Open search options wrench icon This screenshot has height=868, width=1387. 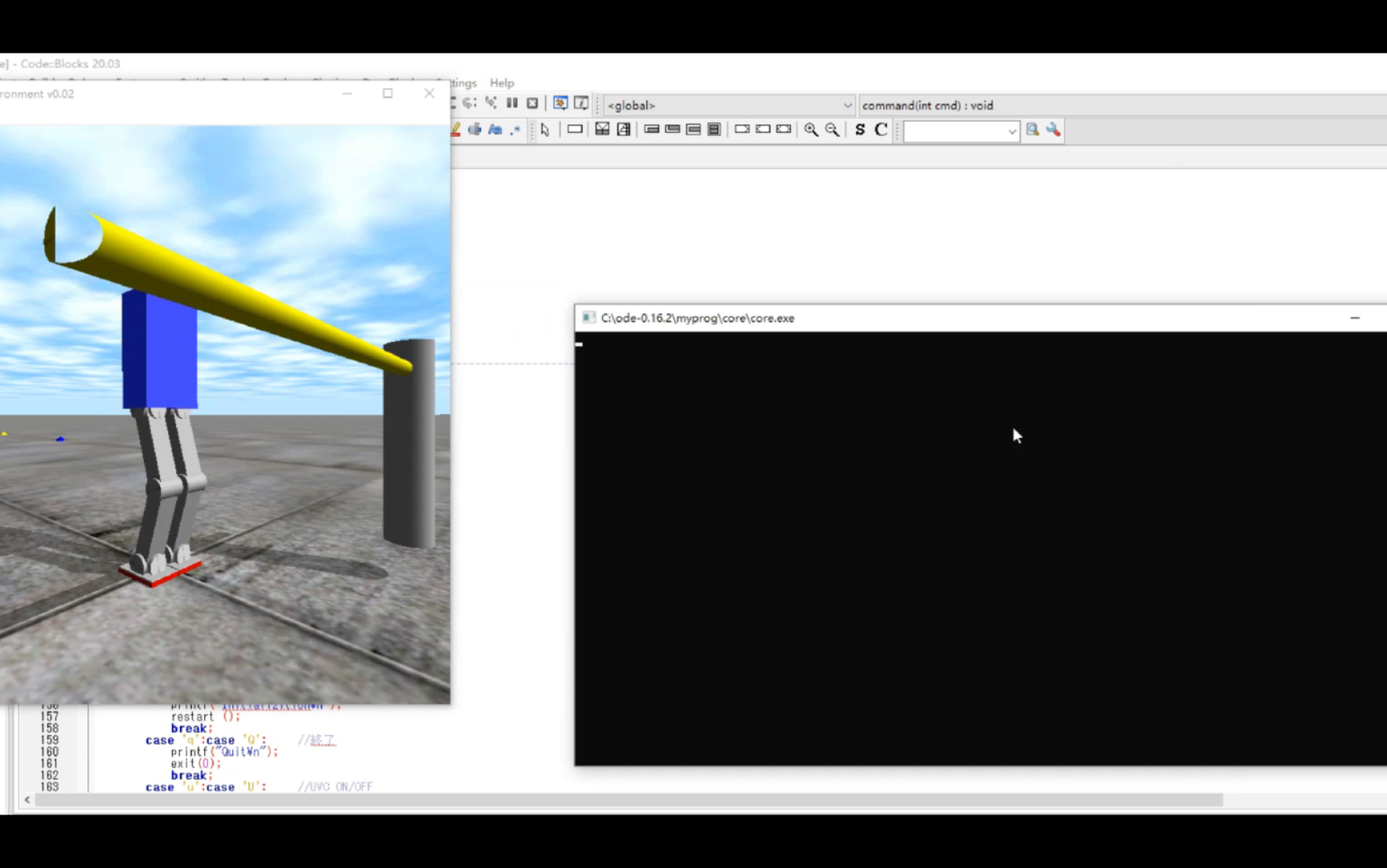(x=1054, y=129)
